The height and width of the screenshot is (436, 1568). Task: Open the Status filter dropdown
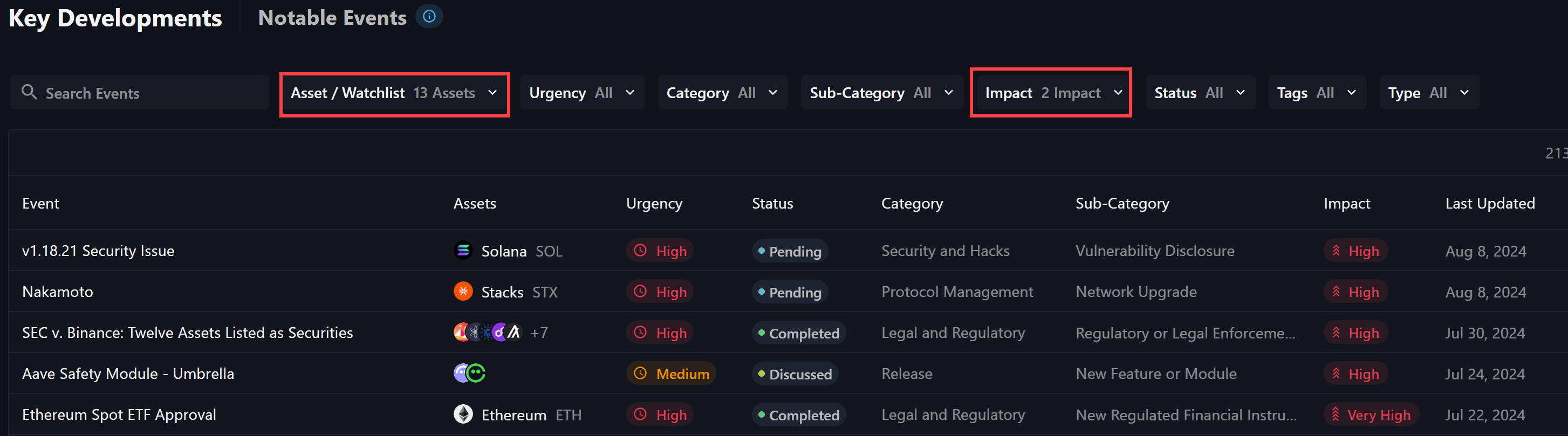pos(1200,93)
